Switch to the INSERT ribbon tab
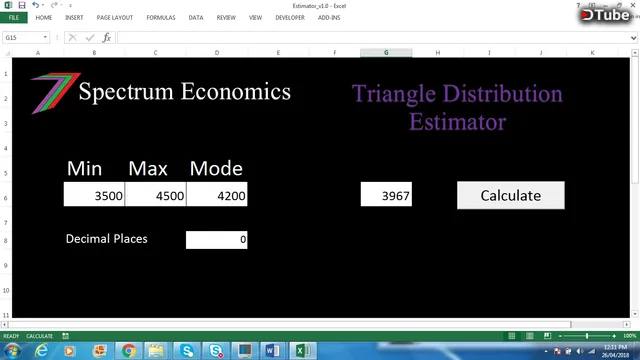Screen dimensions: 640x360 [74, 18]
